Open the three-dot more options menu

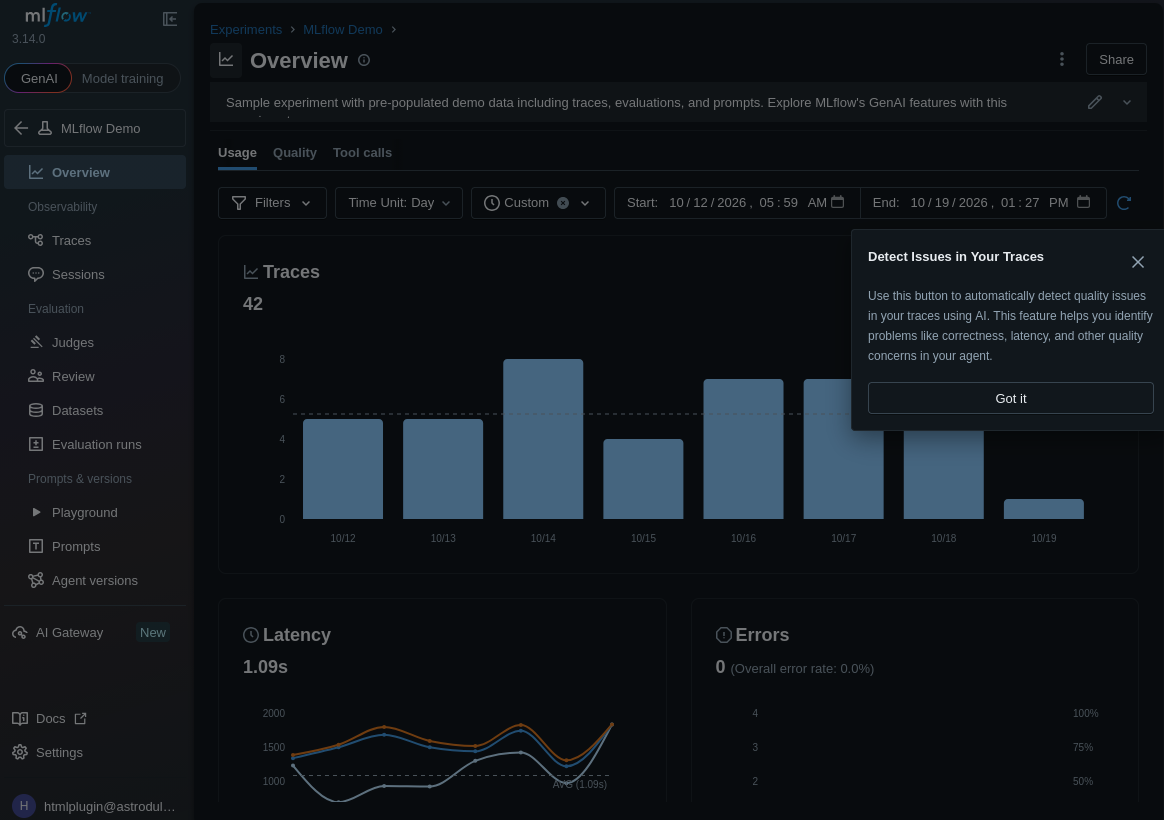point(1062,59)
